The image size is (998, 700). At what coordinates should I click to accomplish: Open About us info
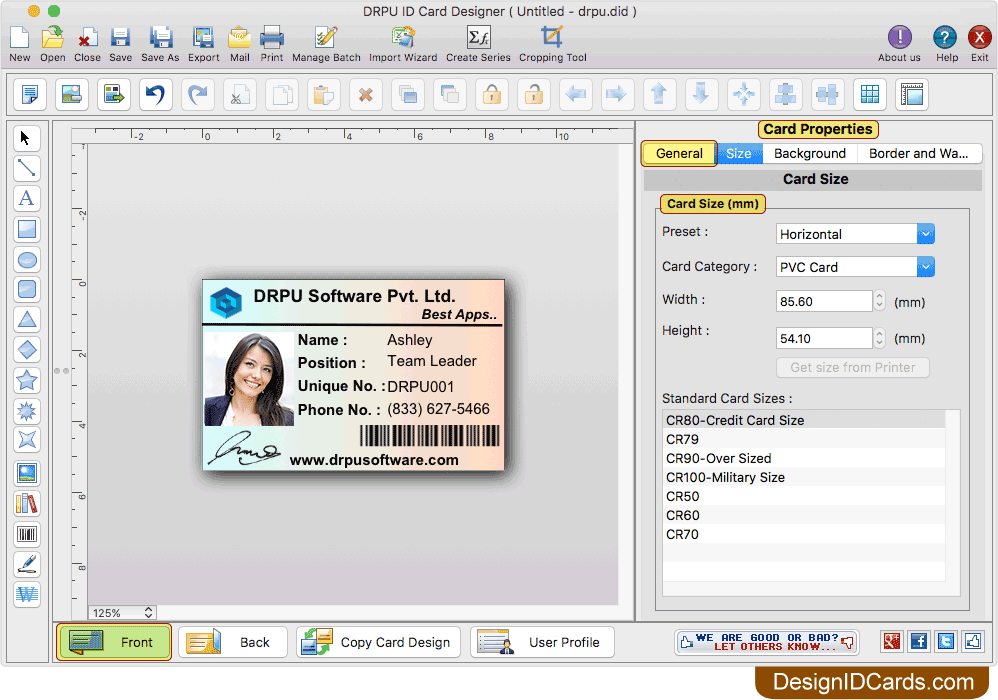point(899,44)
